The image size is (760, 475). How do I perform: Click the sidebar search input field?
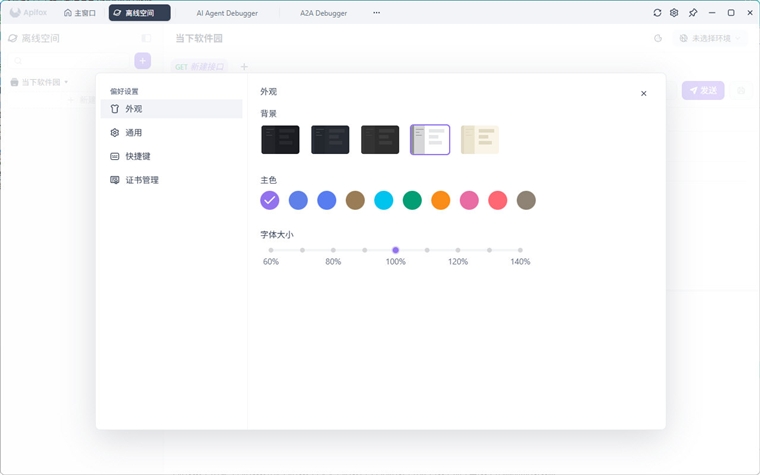tap(69, 61)
